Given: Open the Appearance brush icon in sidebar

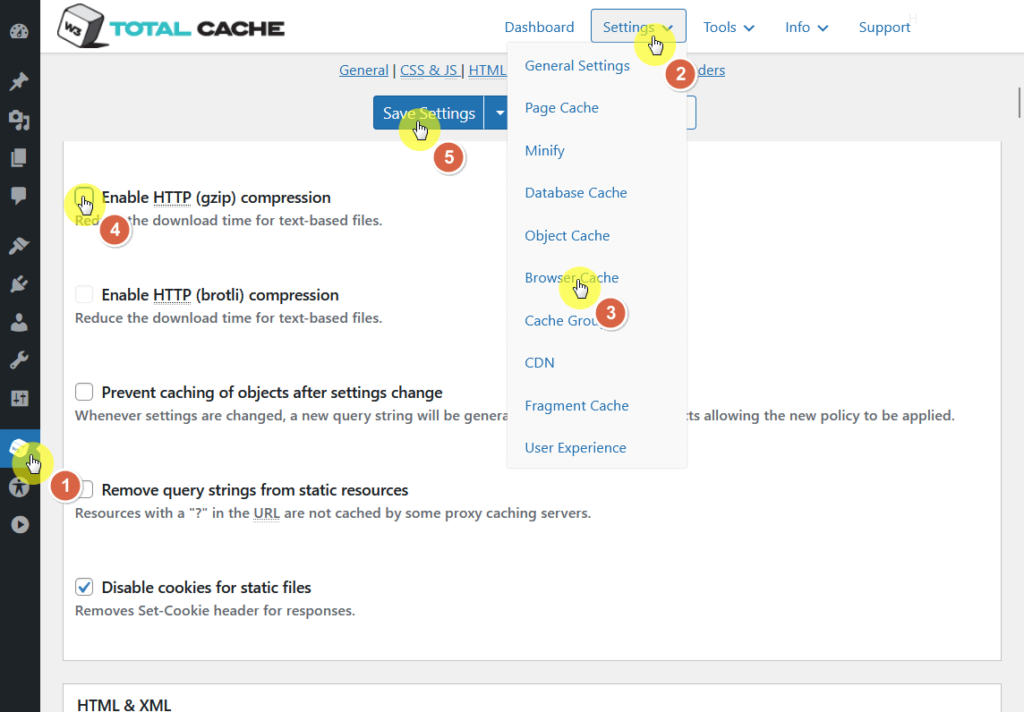Looking at the screenshot, I should (19, 246).
